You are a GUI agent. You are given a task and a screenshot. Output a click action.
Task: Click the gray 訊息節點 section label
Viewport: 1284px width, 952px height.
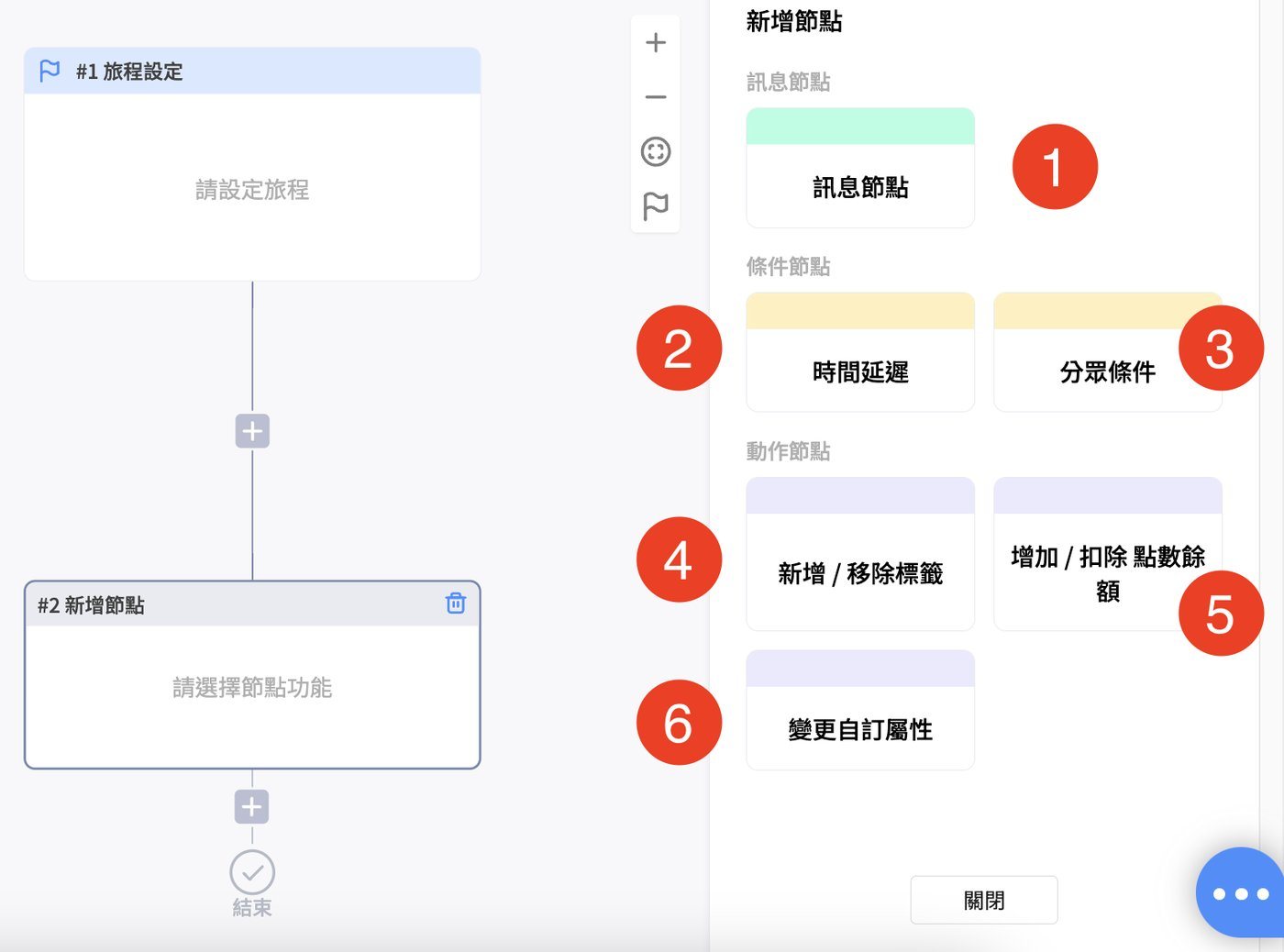788,83
